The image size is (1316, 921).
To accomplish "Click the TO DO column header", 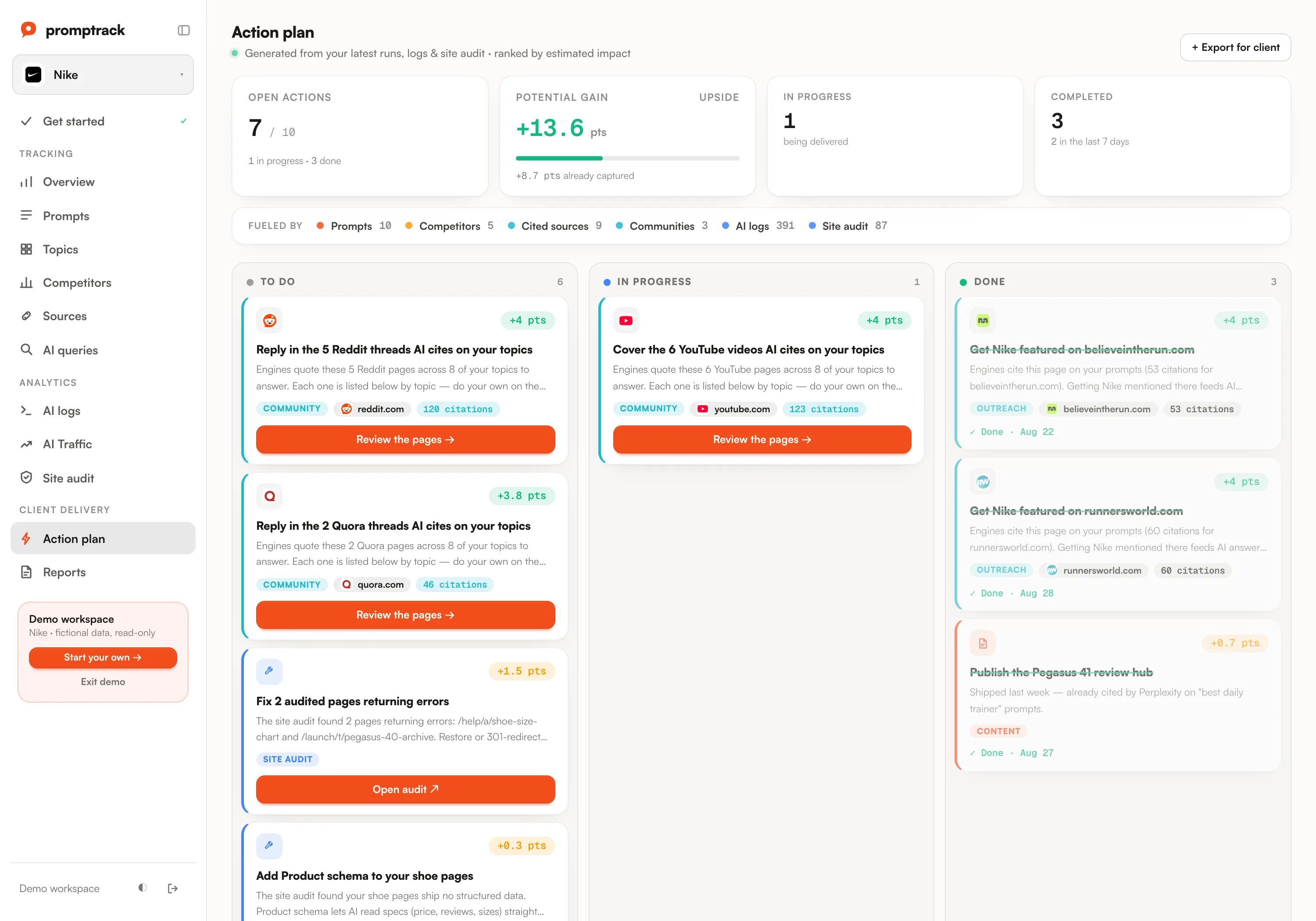I will [404, 282].
